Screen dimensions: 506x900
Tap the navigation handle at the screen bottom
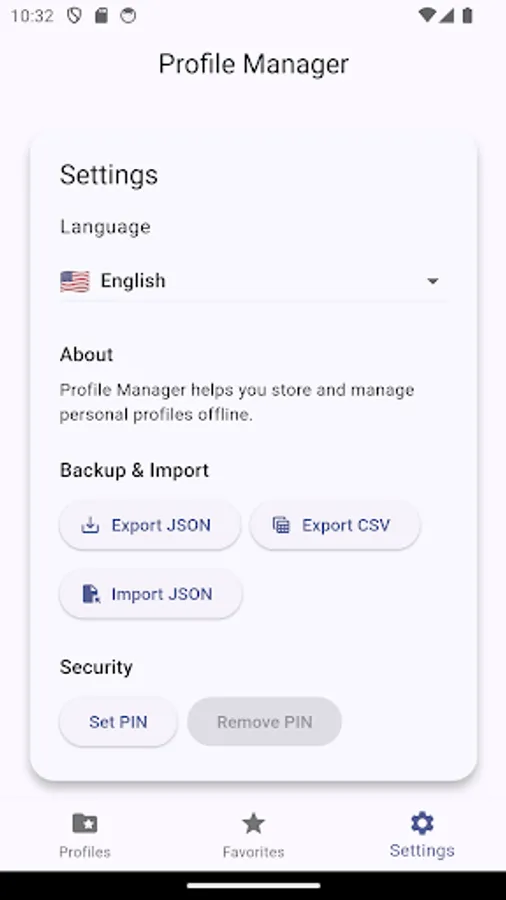pos(253,886)
